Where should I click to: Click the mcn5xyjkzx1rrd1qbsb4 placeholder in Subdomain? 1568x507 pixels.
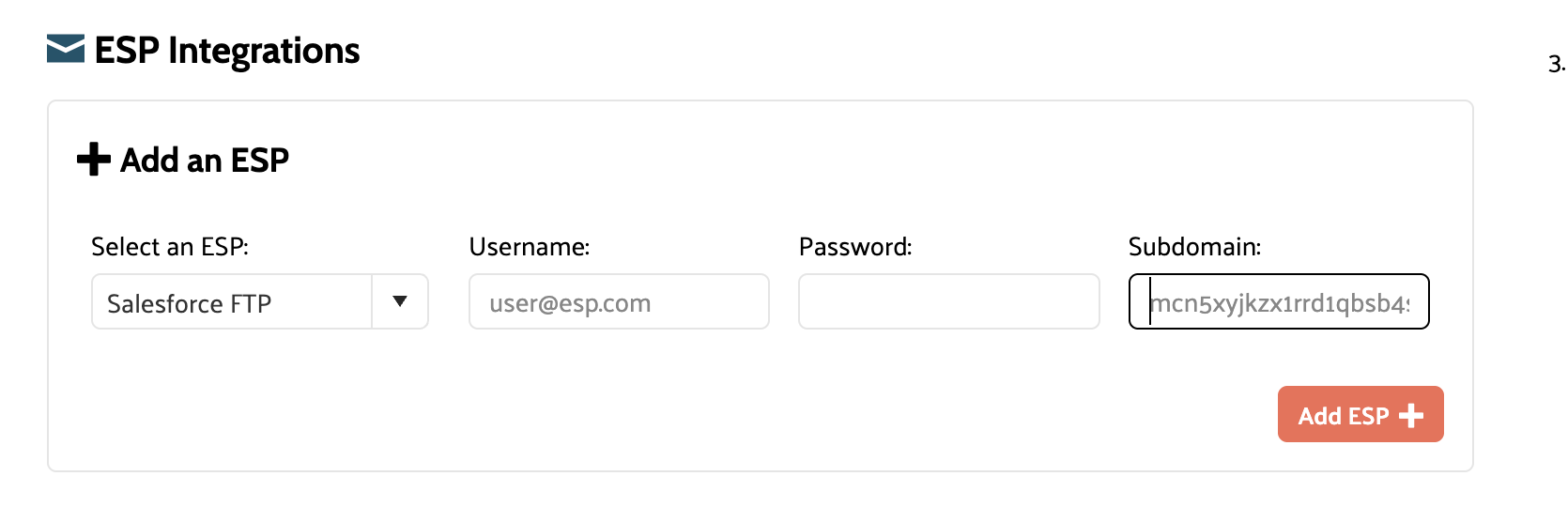point(1281,303)
